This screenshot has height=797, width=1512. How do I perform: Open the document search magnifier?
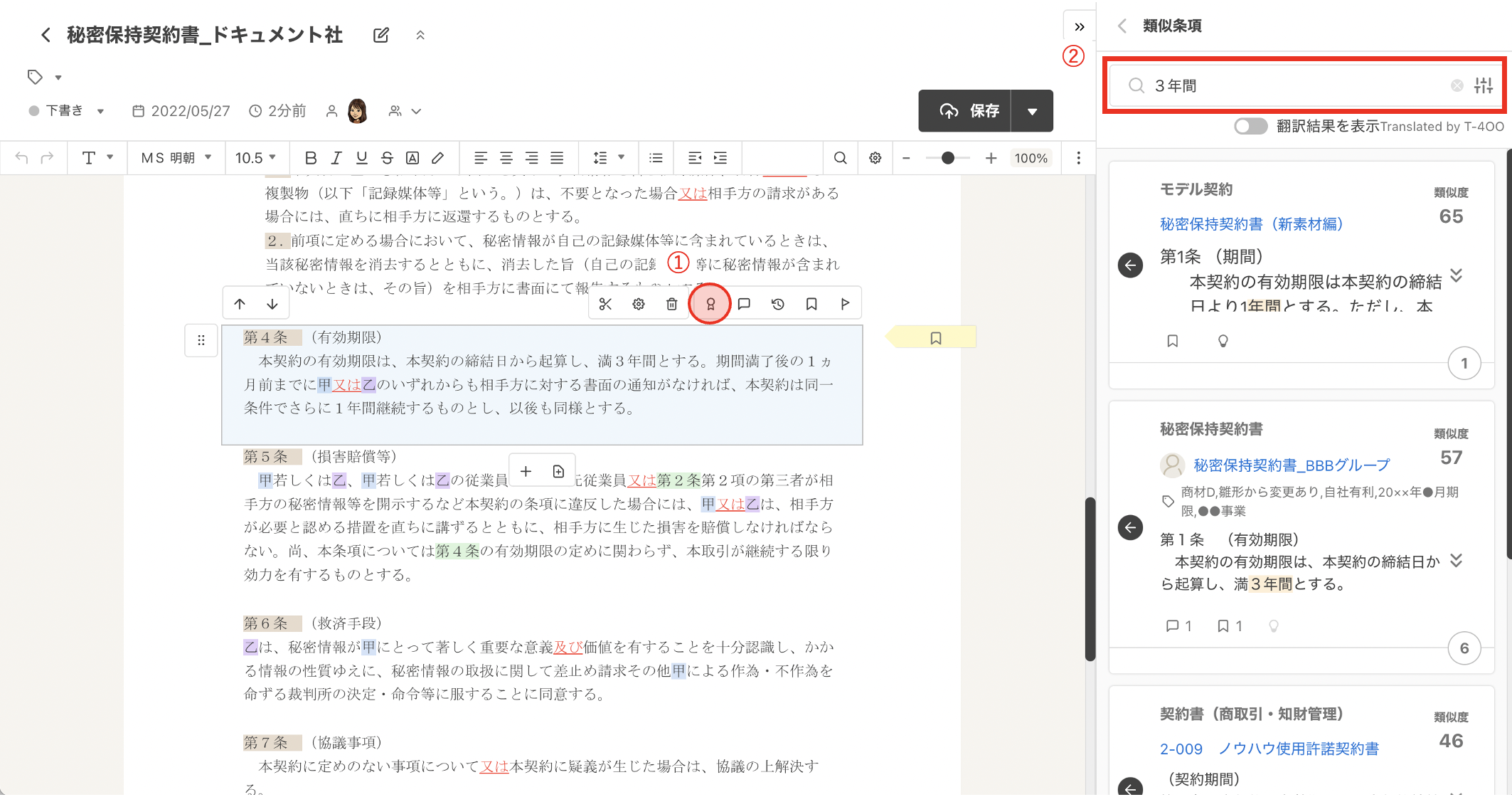tap(840, 158)
